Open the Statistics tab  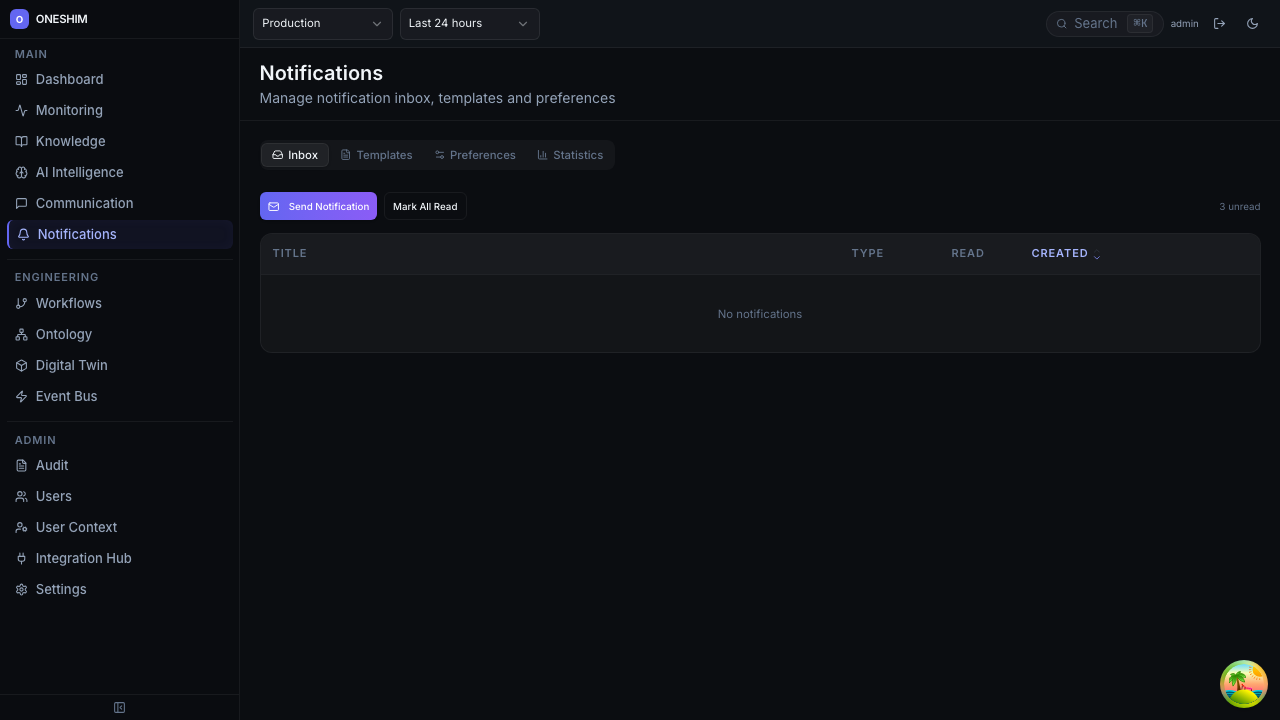point(570,155)
